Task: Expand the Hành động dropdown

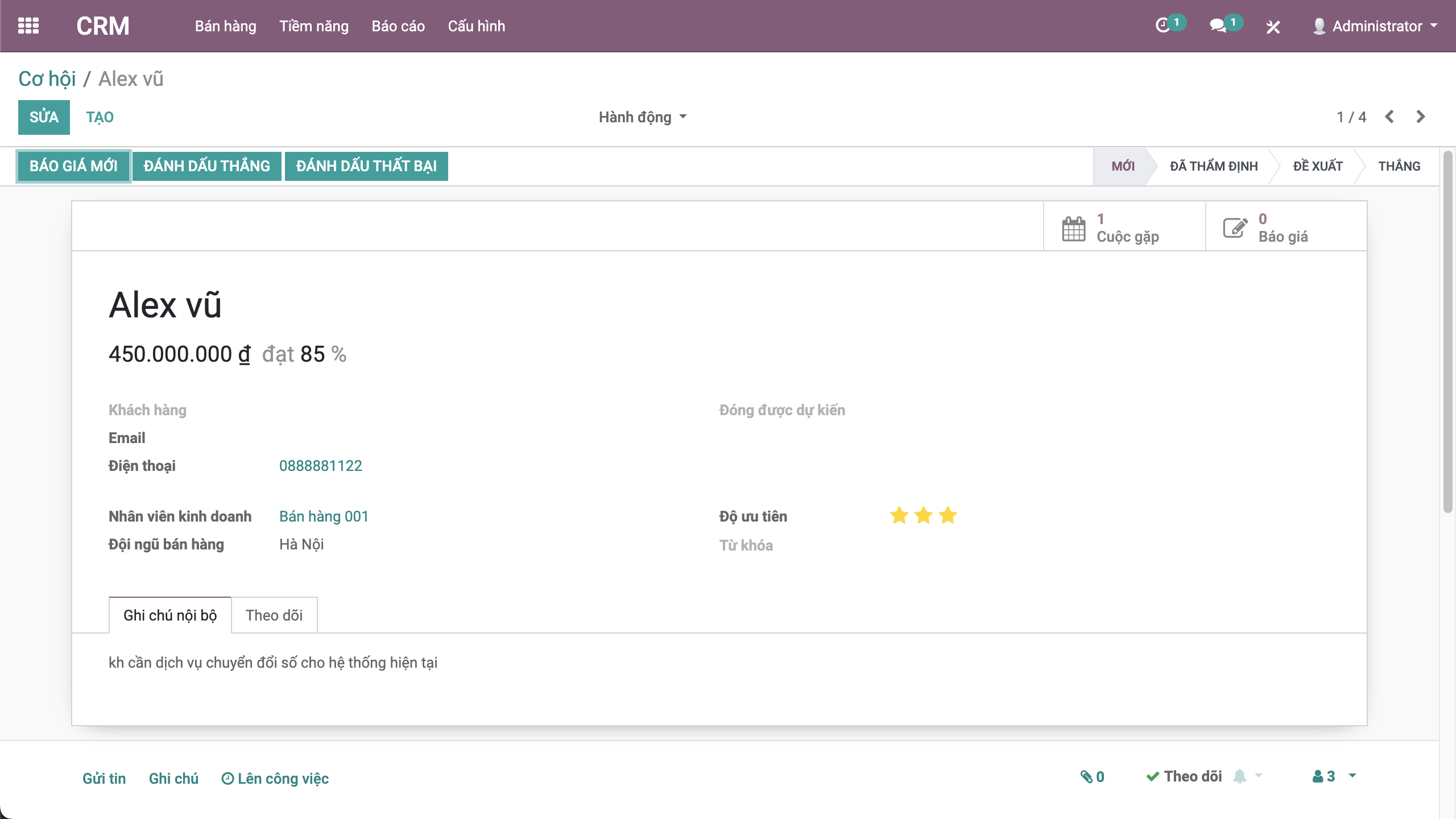Action: coord(643,117)
